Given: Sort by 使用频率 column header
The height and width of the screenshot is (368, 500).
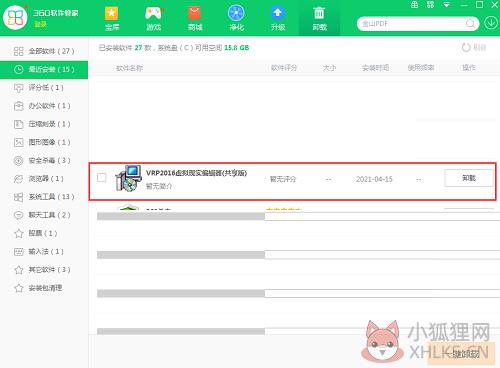Looking at the screenshot, I should pyautogui.click(x=421, y=68).
